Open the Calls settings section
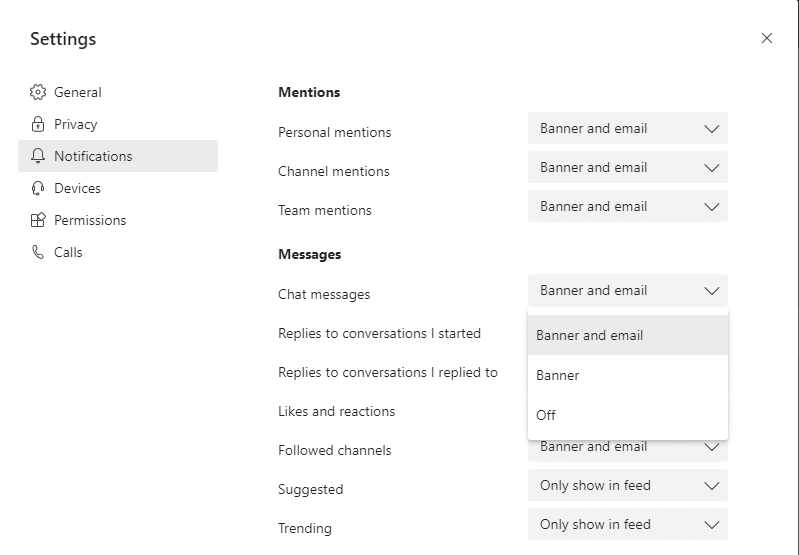The image size is (799, 555). 68,252
